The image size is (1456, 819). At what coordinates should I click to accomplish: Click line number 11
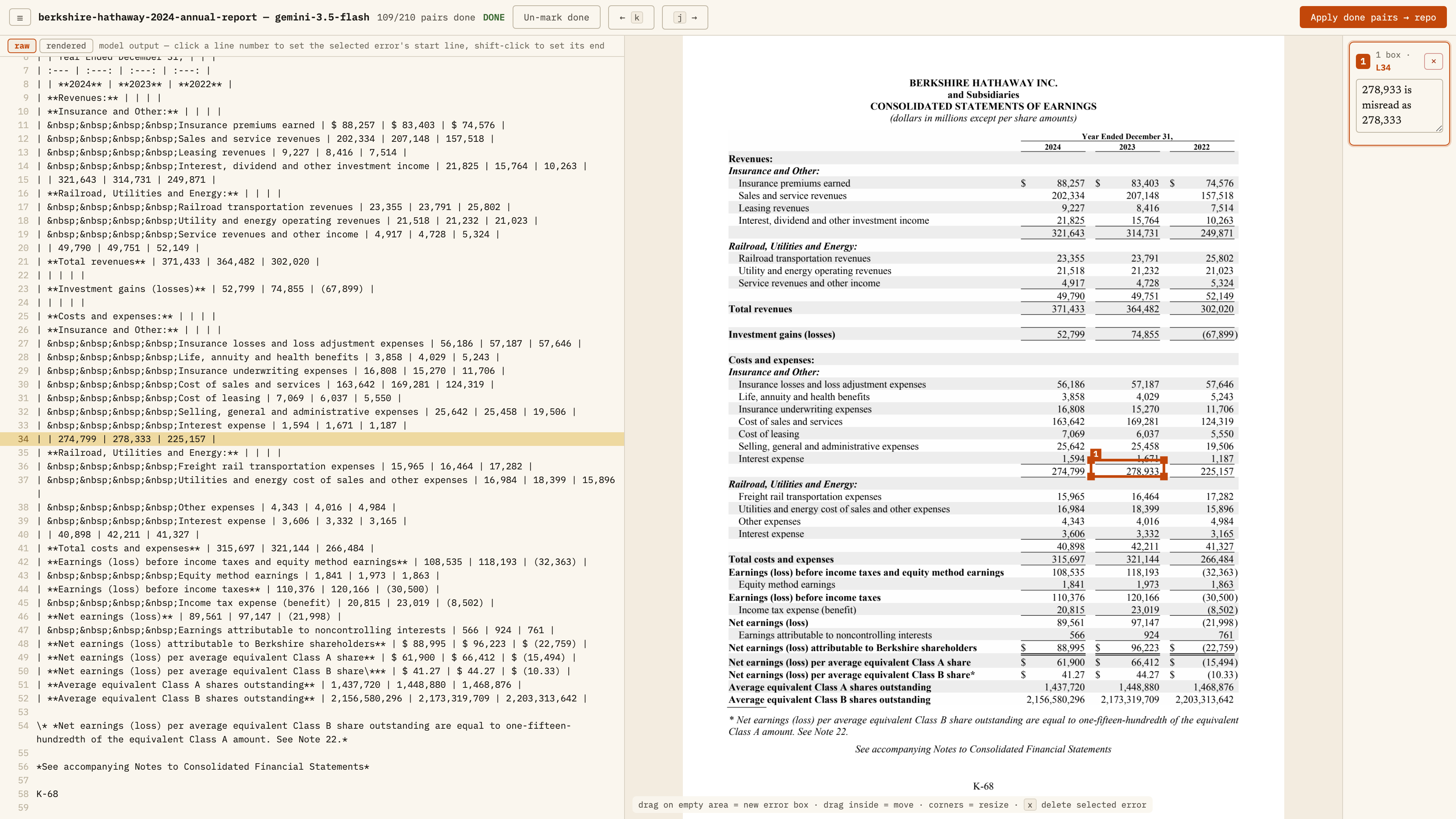23,126
